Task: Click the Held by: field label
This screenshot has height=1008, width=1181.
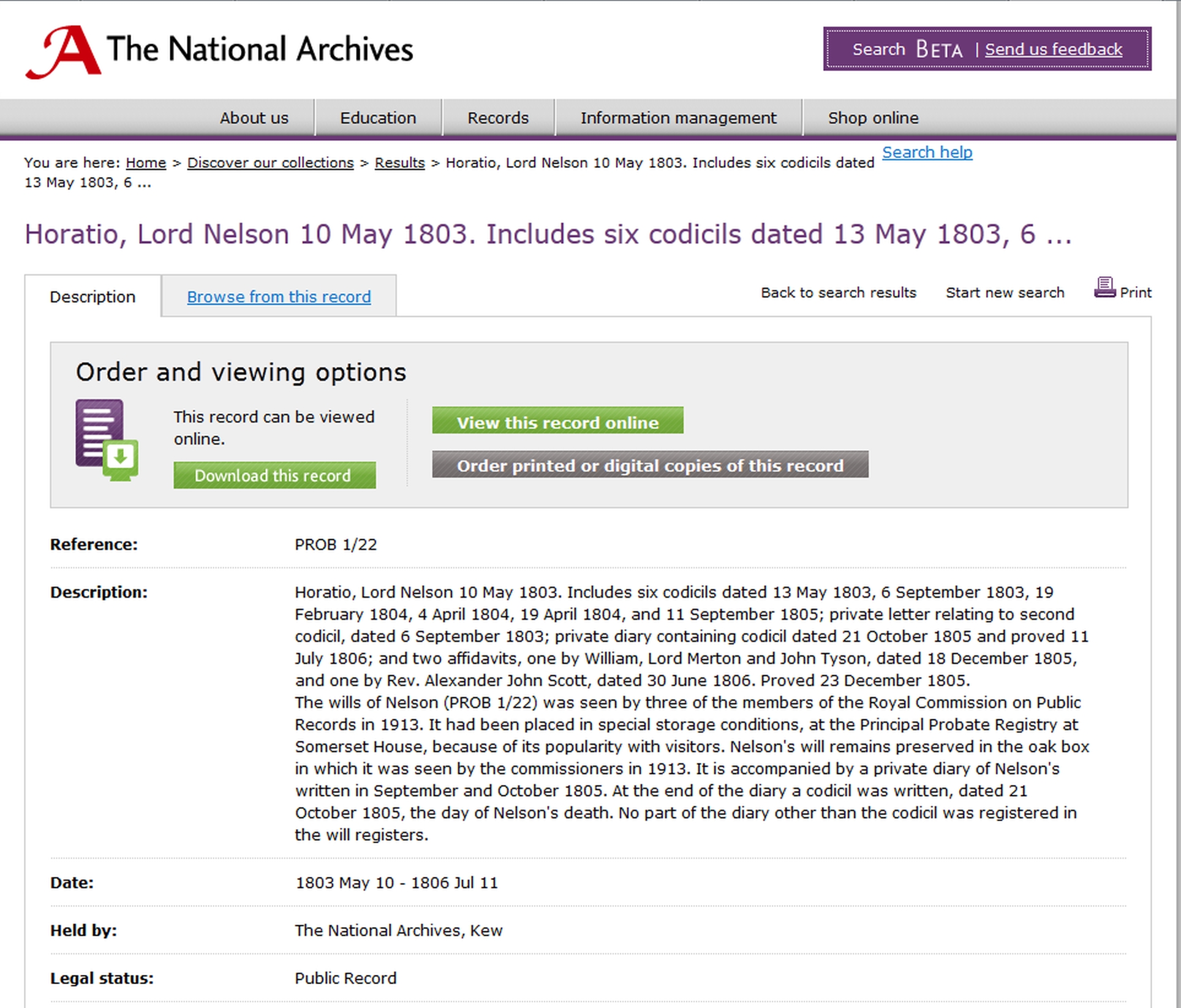Action: tap(83, 930)
